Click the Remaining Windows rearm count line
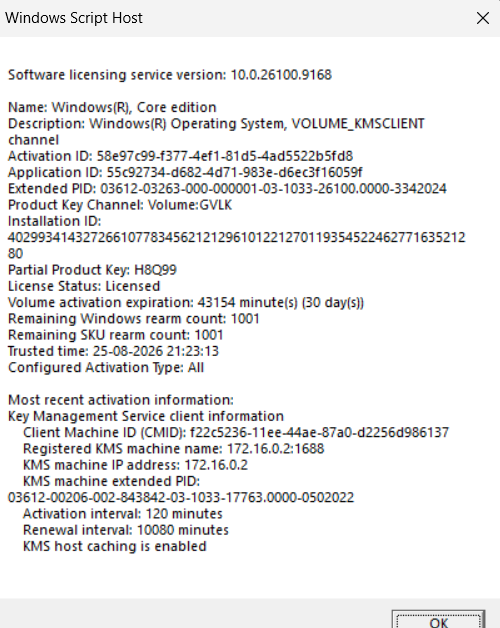The width and height of the screenshot is (500, 628). point(134,319)
